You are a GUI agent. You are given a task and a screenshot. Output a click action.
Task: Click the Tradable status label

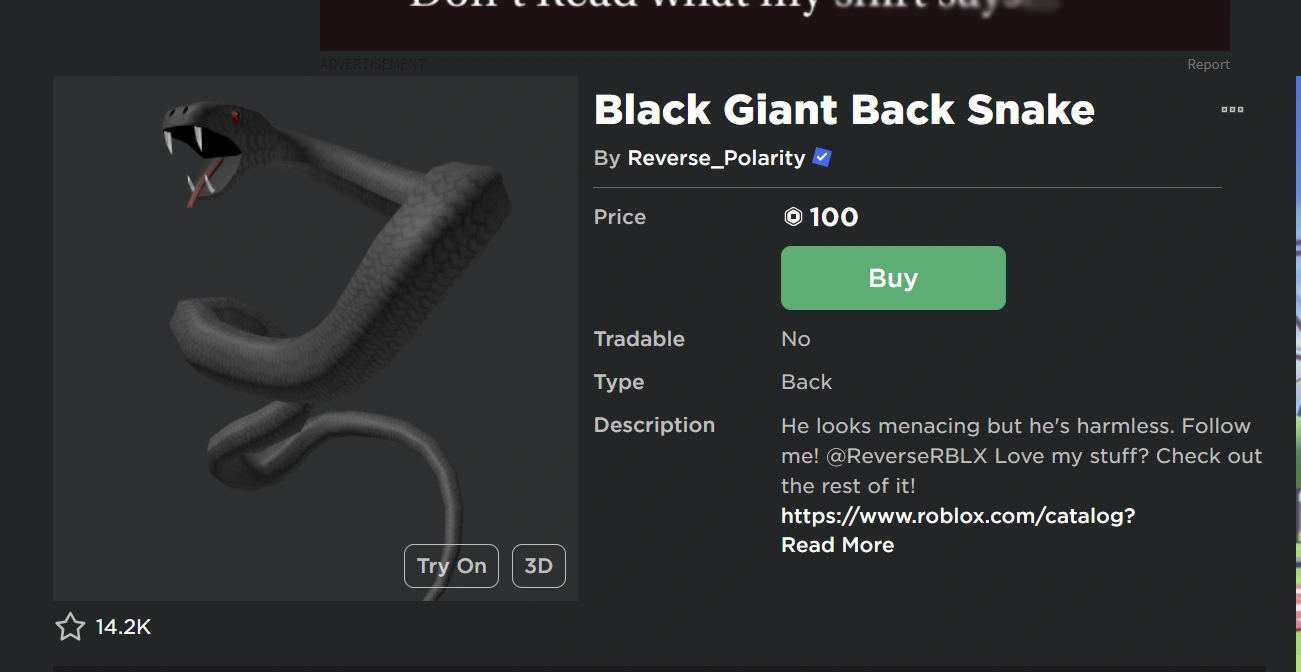[639, 339]
